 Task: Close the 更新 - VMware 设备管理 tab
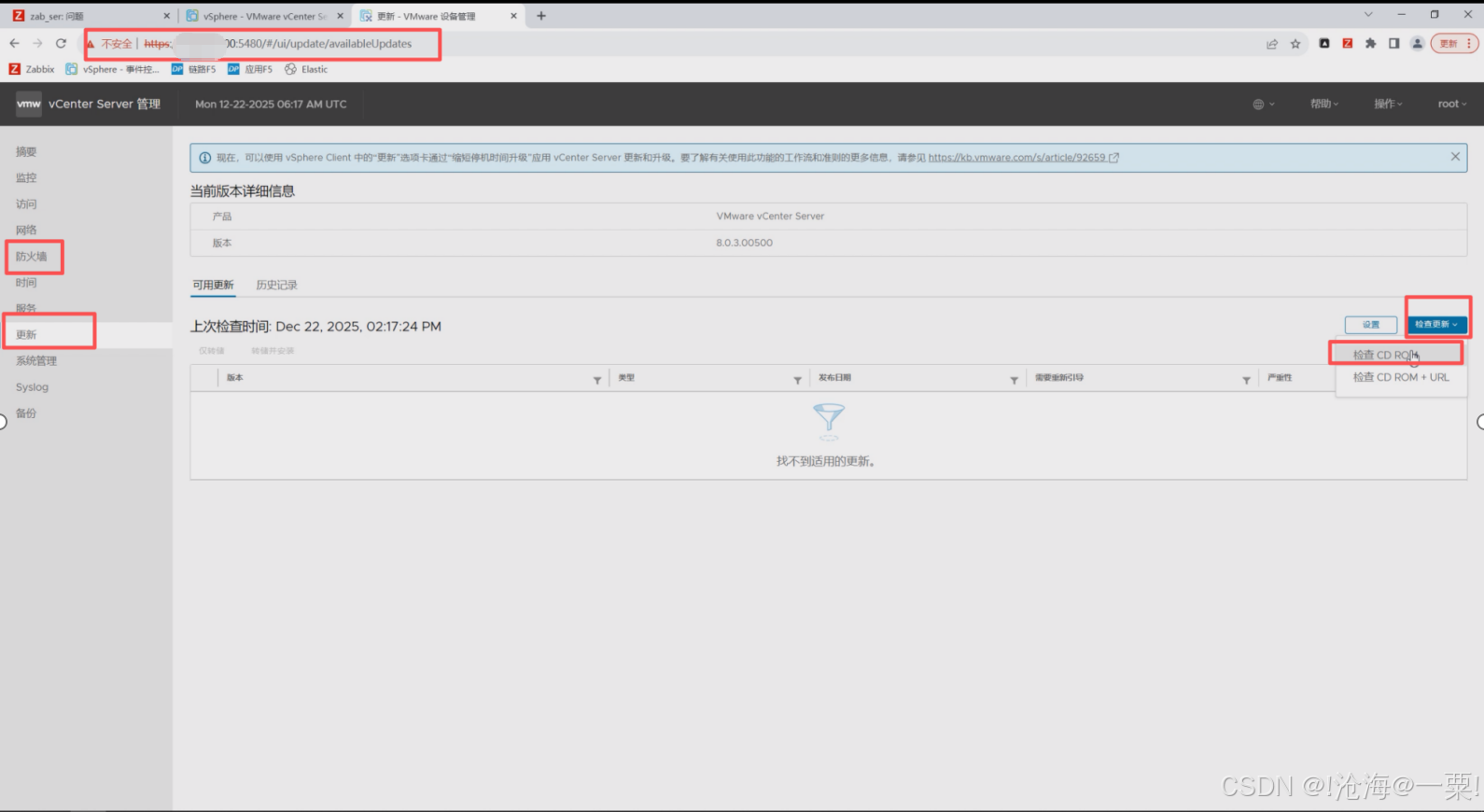pyautogui.click(x=513, y=16)
